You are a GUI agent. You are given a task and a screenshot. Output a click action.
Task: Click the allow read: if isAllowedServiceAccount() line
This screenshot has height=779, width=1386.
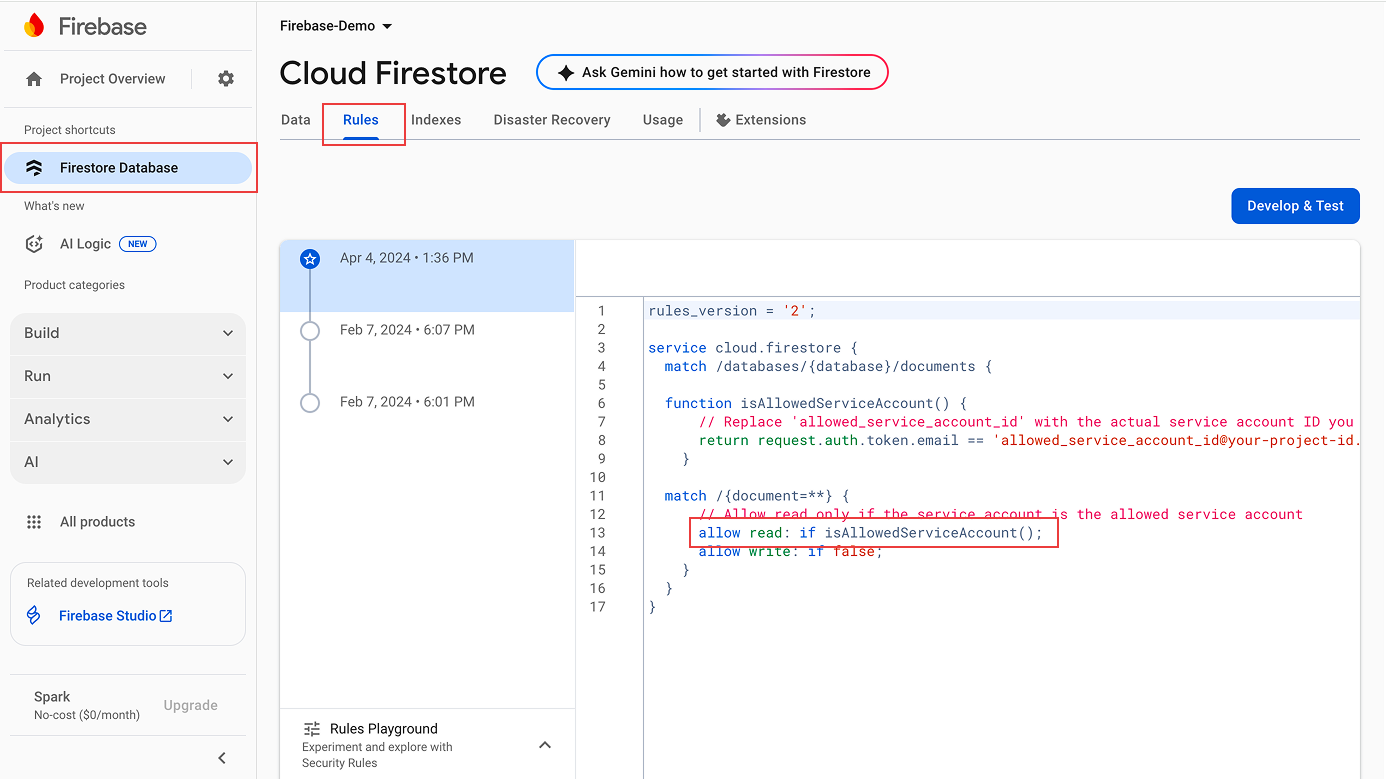(870, 533)
